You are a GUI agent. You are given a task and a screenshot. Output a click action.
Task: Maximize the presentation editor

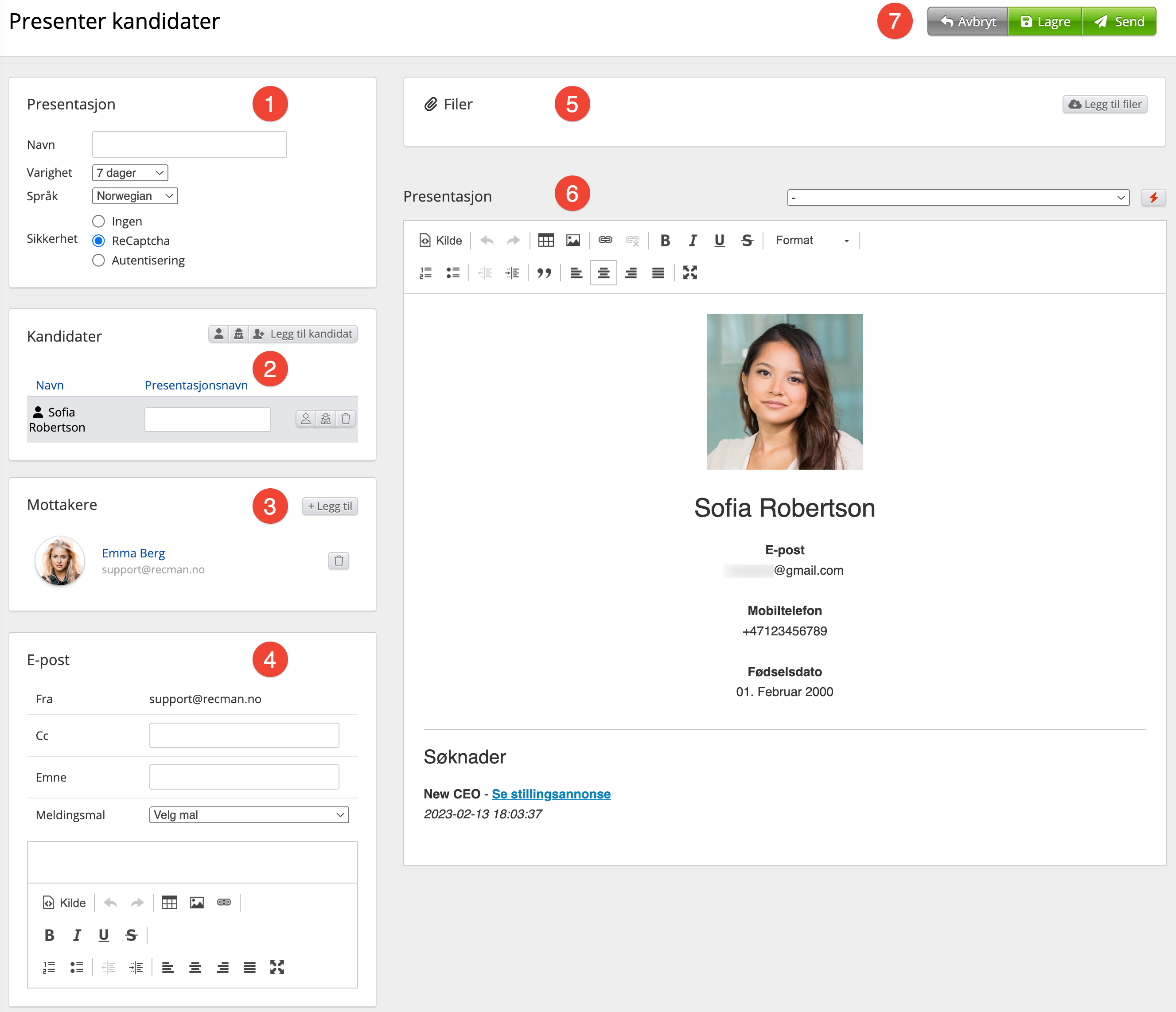click(x=689, y=273)
